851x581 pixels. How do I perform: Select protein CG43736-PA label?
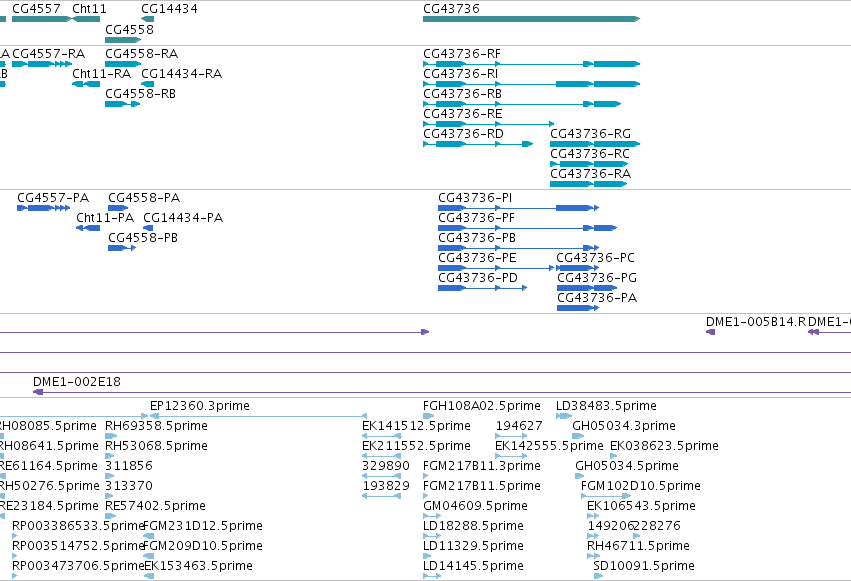(x=597, y=298)
